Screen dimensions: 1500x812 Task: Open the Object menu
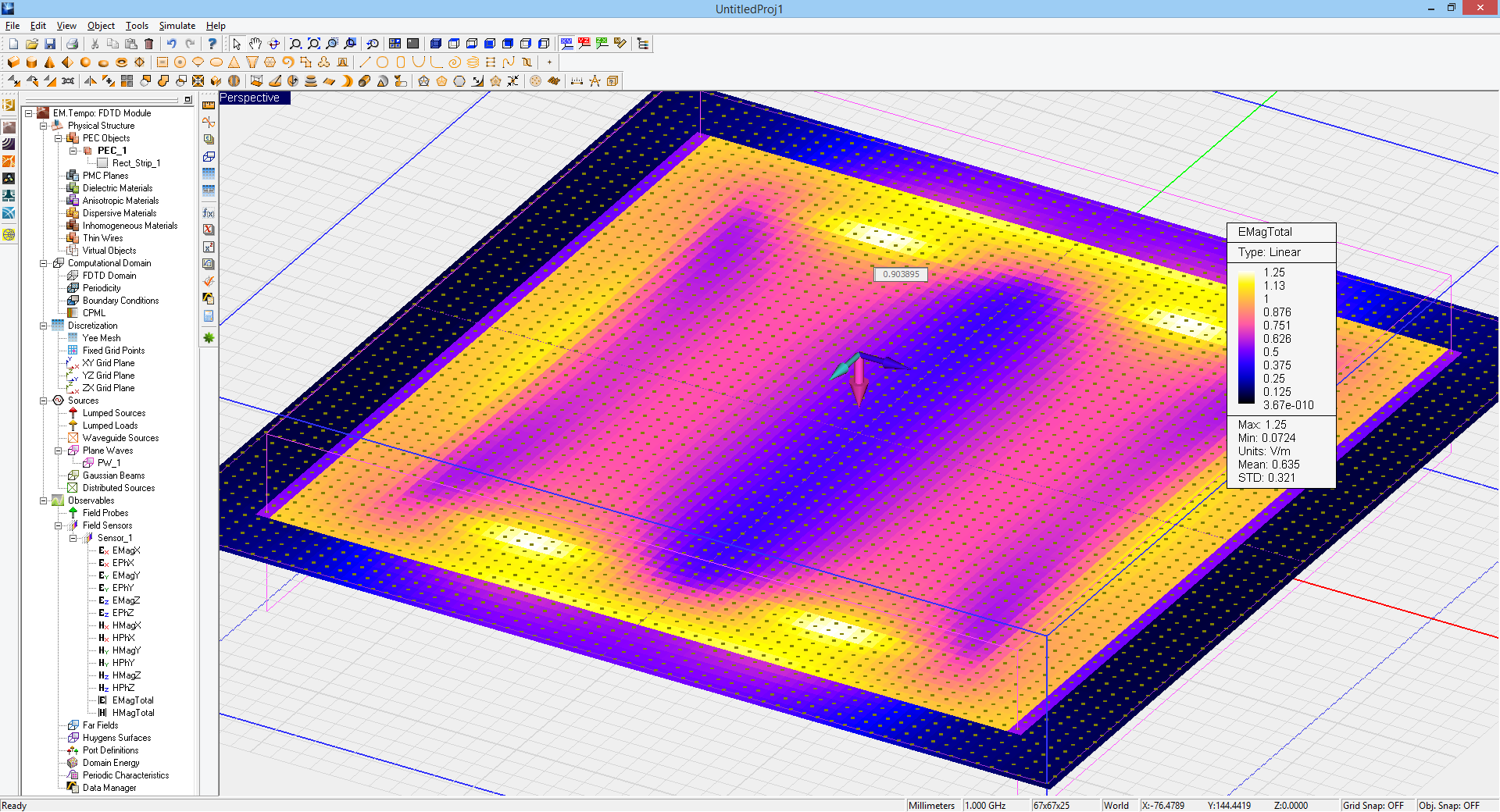coord(101,26)
